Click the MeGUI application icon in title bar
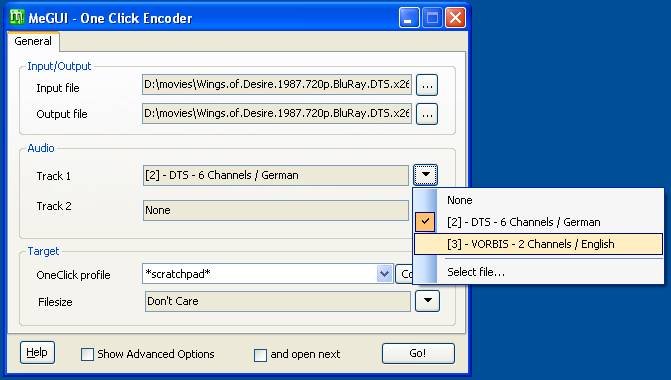This screenshot has width=671, height=380. coord(17,18)
